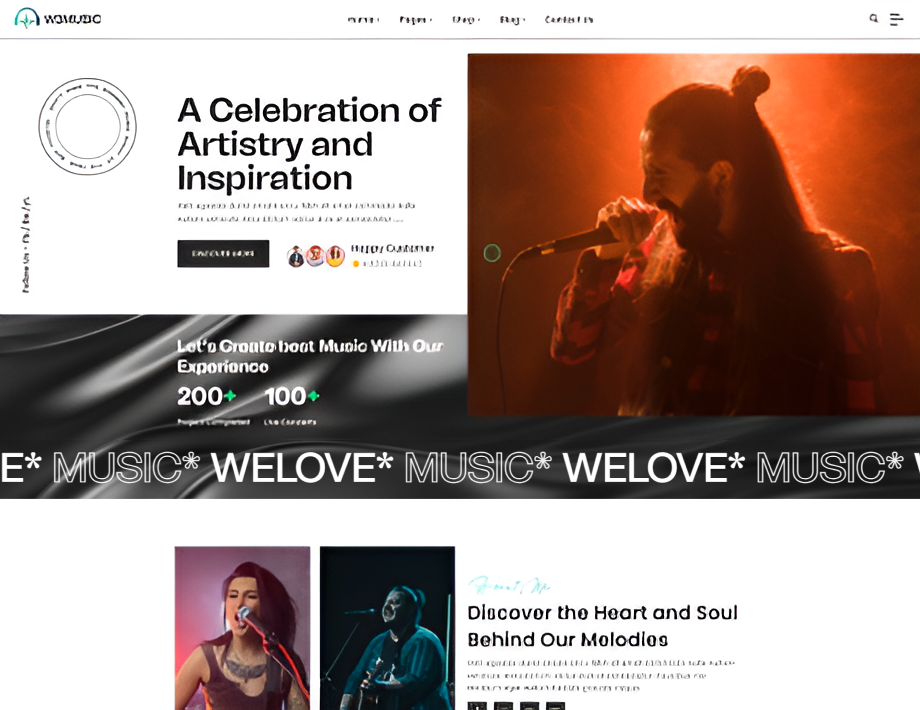Click the green circle cursor on singer image
The image size is (920, 710).
[x=492, y=253]
